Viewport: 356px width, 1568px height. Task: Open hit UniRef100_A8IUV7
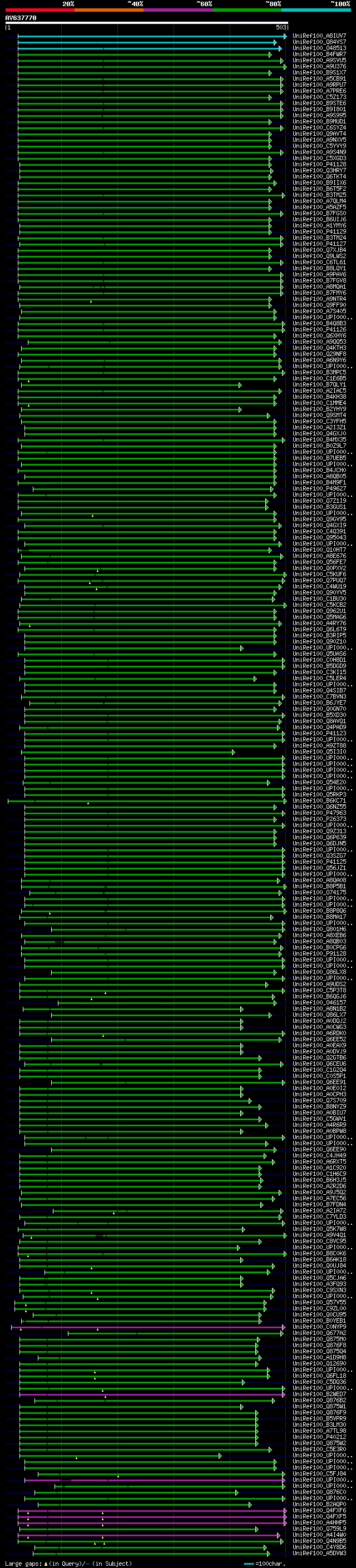319,36
